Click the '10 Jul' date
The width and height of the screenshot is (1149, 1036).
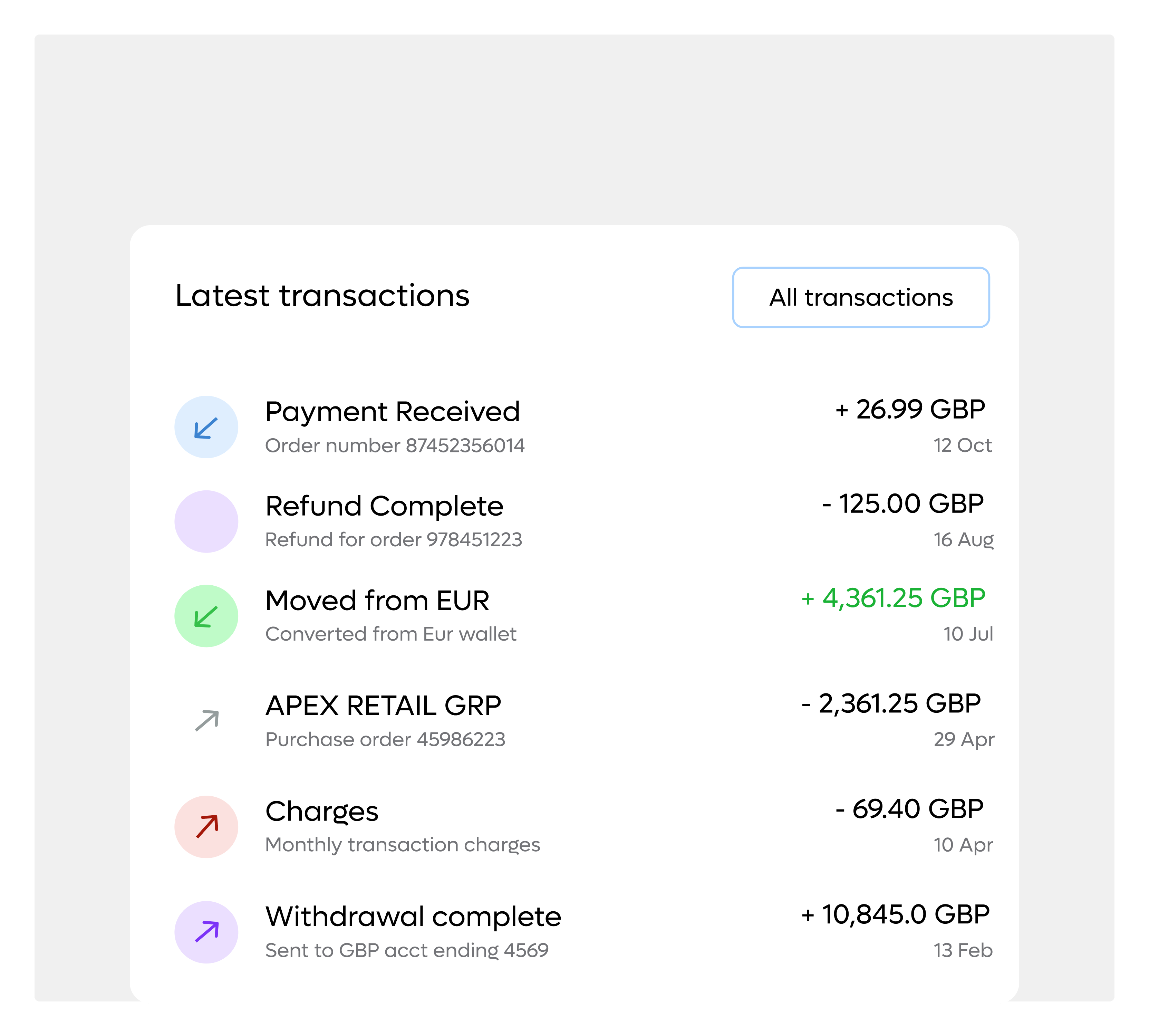[968, 634]
